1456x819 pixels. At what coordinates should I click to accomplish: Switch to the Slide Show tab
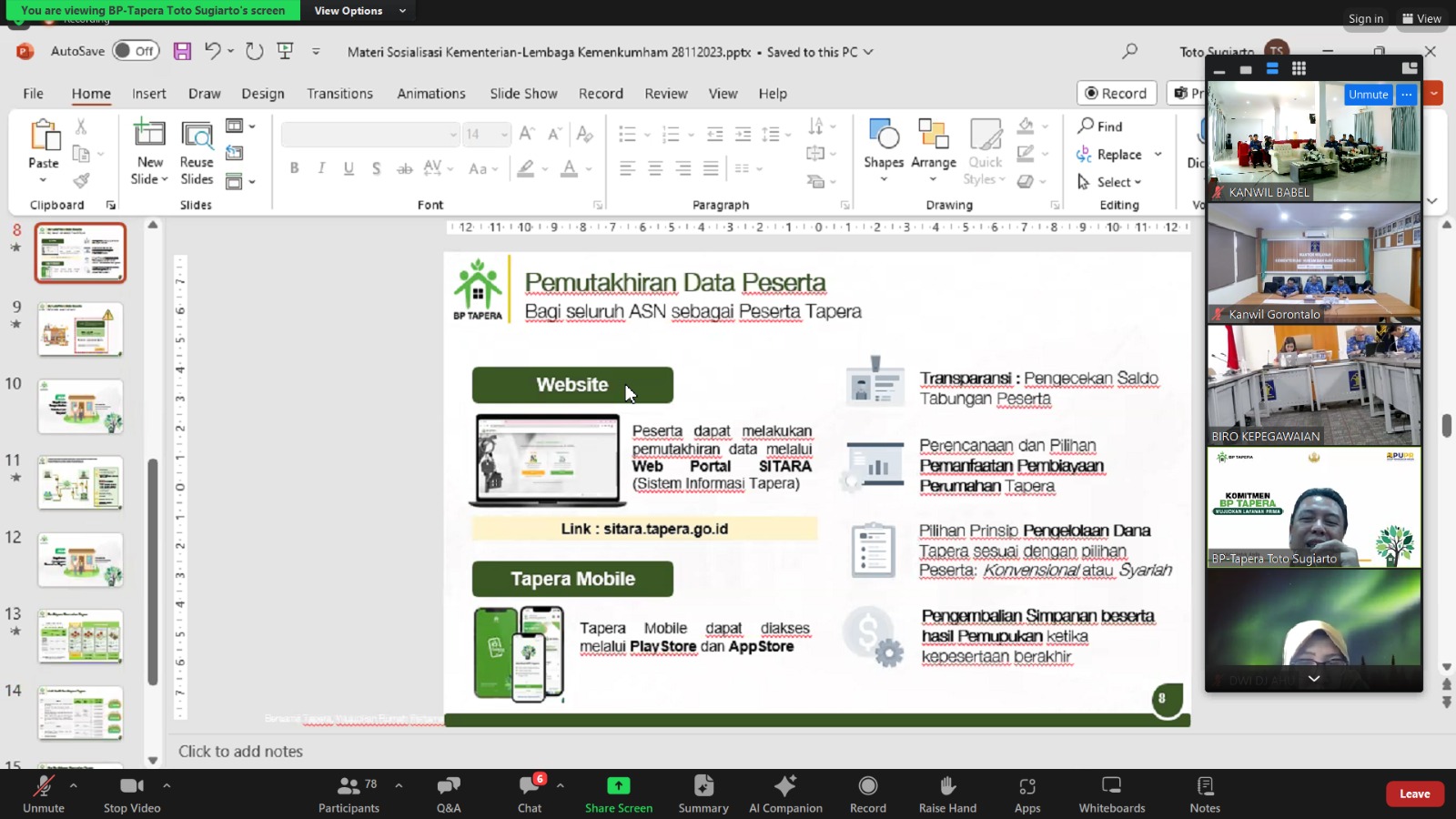pyautogui.click(x=523, y=94)
